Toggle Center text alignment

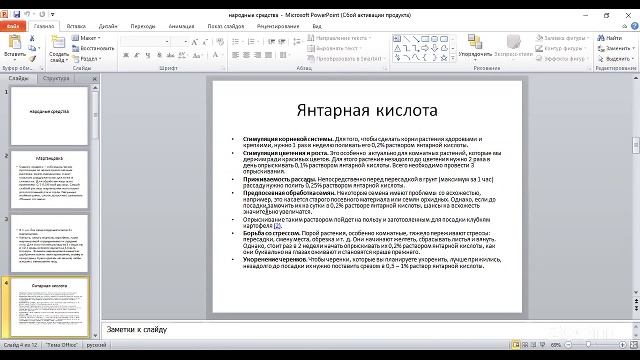click(247, 55)
